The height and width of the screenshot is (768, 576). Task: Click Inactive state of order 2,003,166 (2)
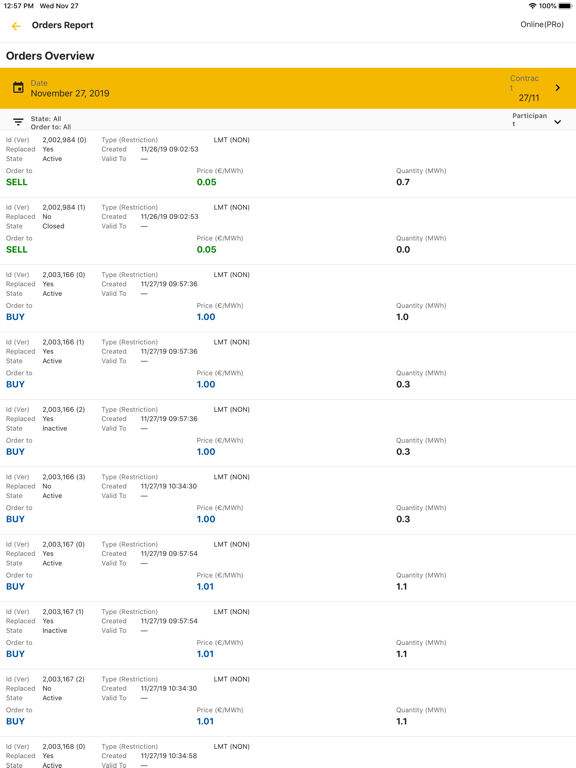click(x=55, y=429)
